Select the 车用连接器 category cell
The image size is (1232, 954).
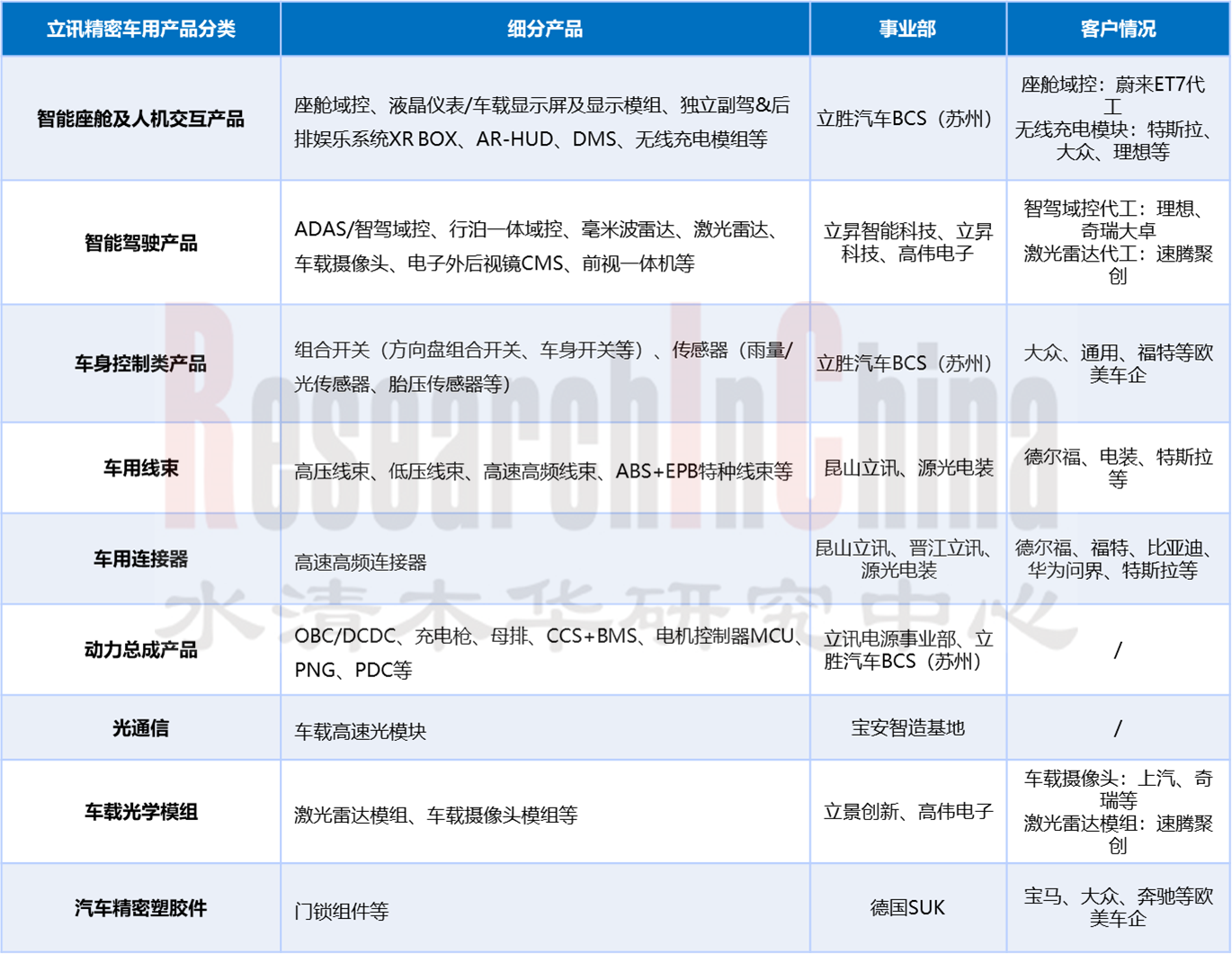click(x=141, y=559)
